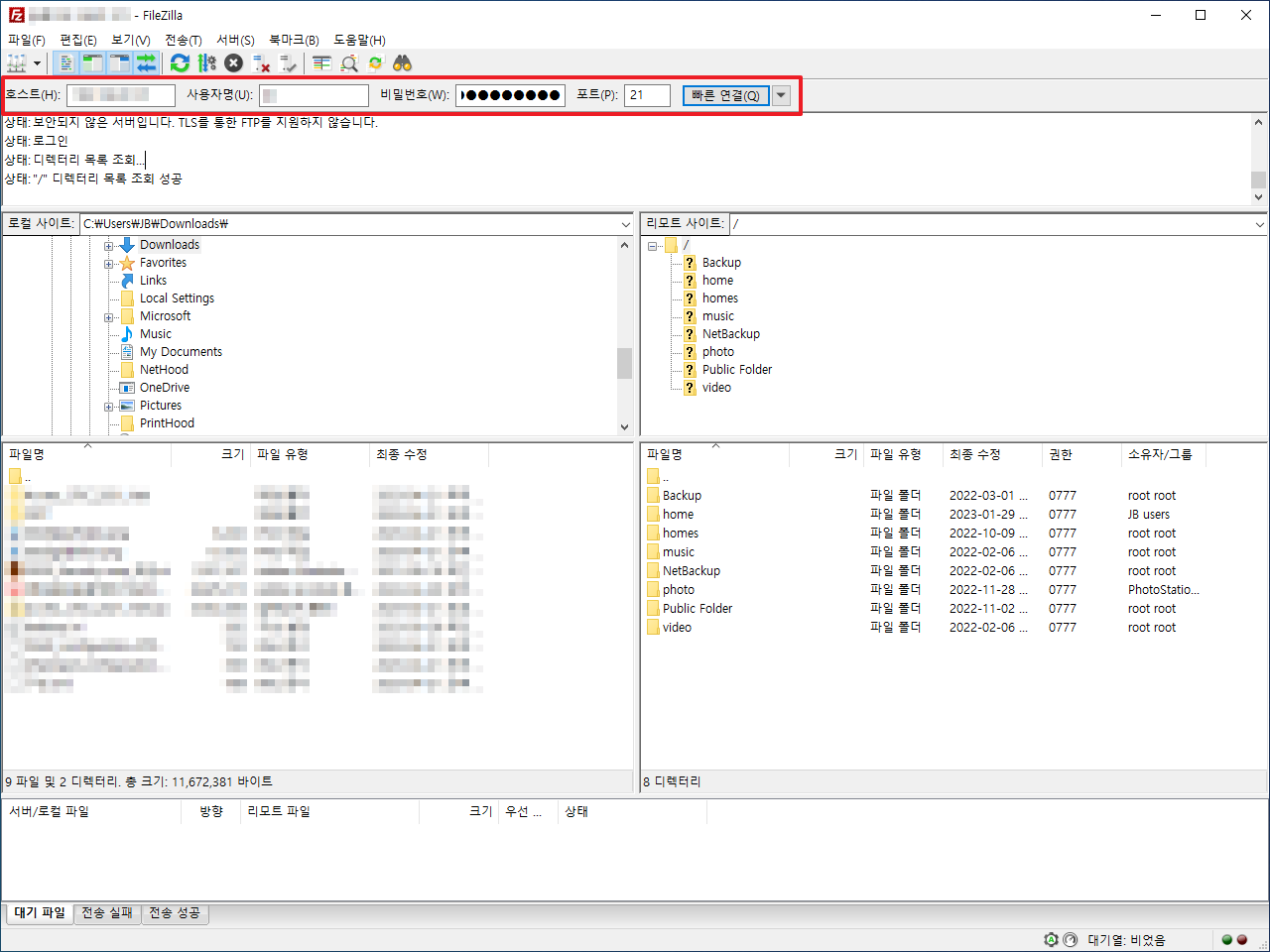Sort local list by 크기 column
The width and height of the screenshot is (1270, 952).
click(210, 454)
